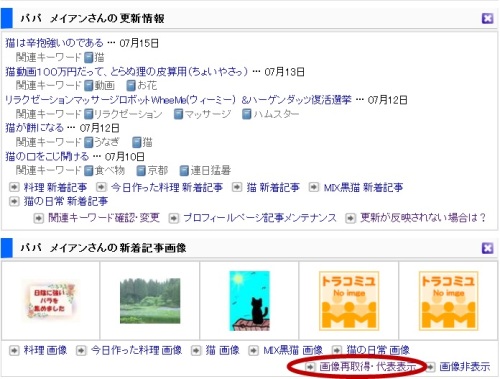This screenshot has height=379, width=500.
Task: Select the 食べ物 keyword
Action: [x=110, y=171]
